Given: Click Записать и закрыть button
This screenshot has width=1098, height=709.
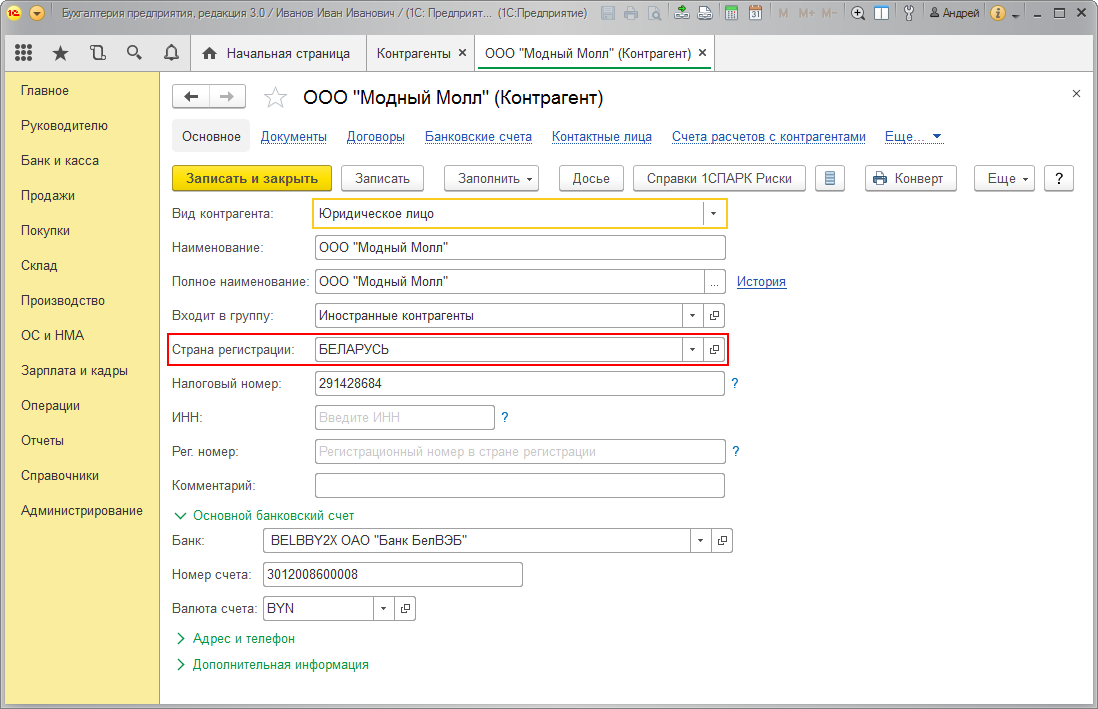Looking at the screenshot, I should pyautogui.click(x=252, y=179).
